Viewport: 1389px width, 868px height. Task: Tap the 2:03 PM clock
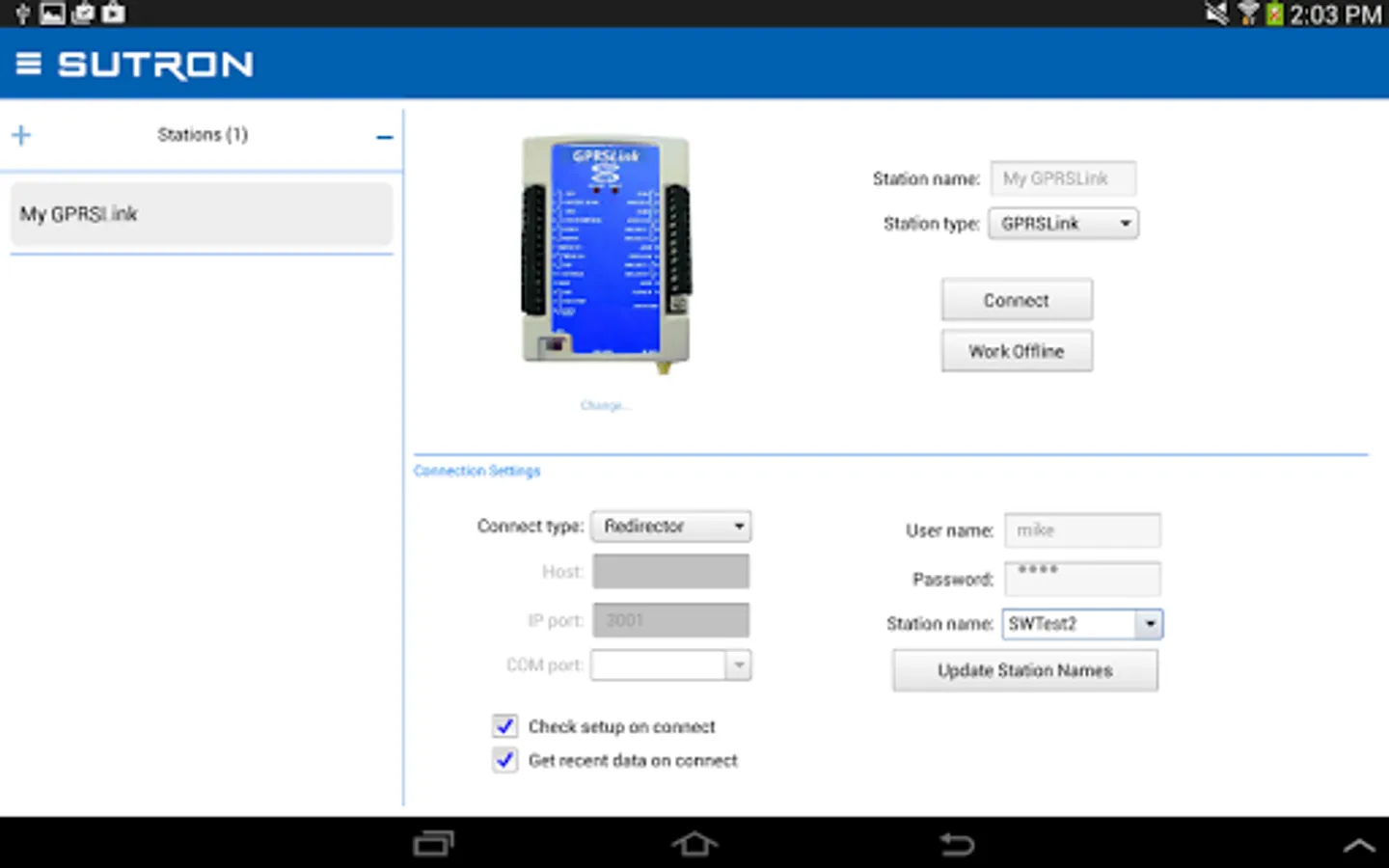(1336, 14)
